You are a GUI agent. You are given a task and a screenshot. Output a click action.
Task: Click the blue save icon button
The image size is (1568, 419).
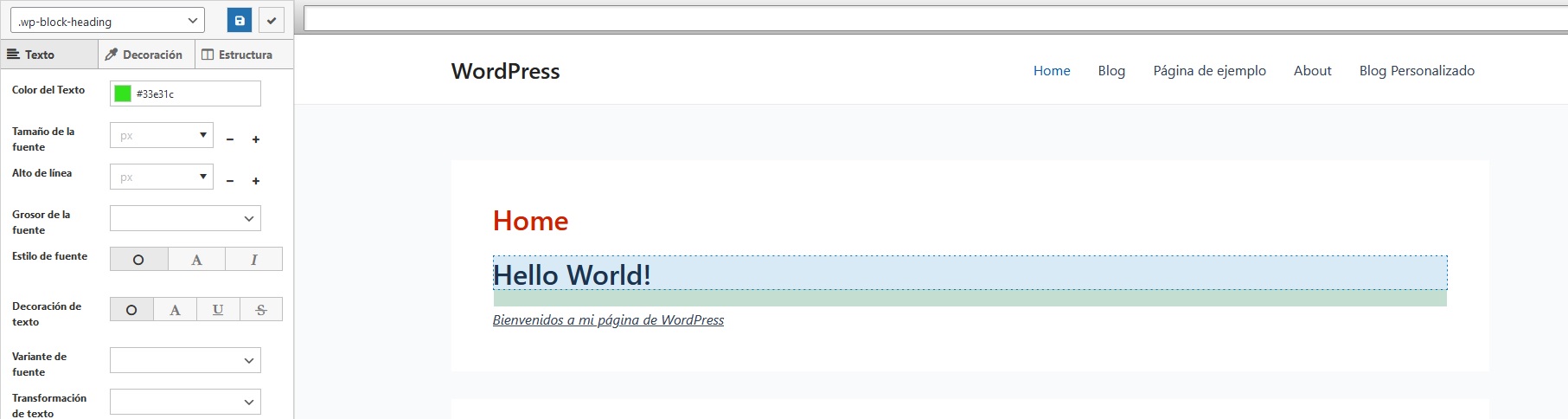point(240,21)
